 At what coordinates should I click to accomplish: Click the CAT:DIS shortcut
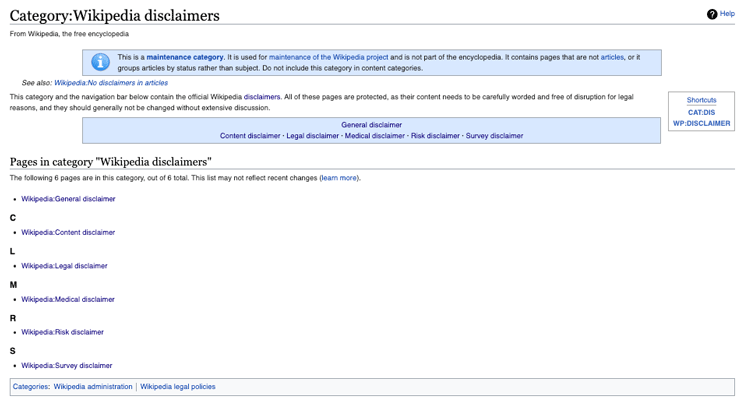[x=701, y=112]
